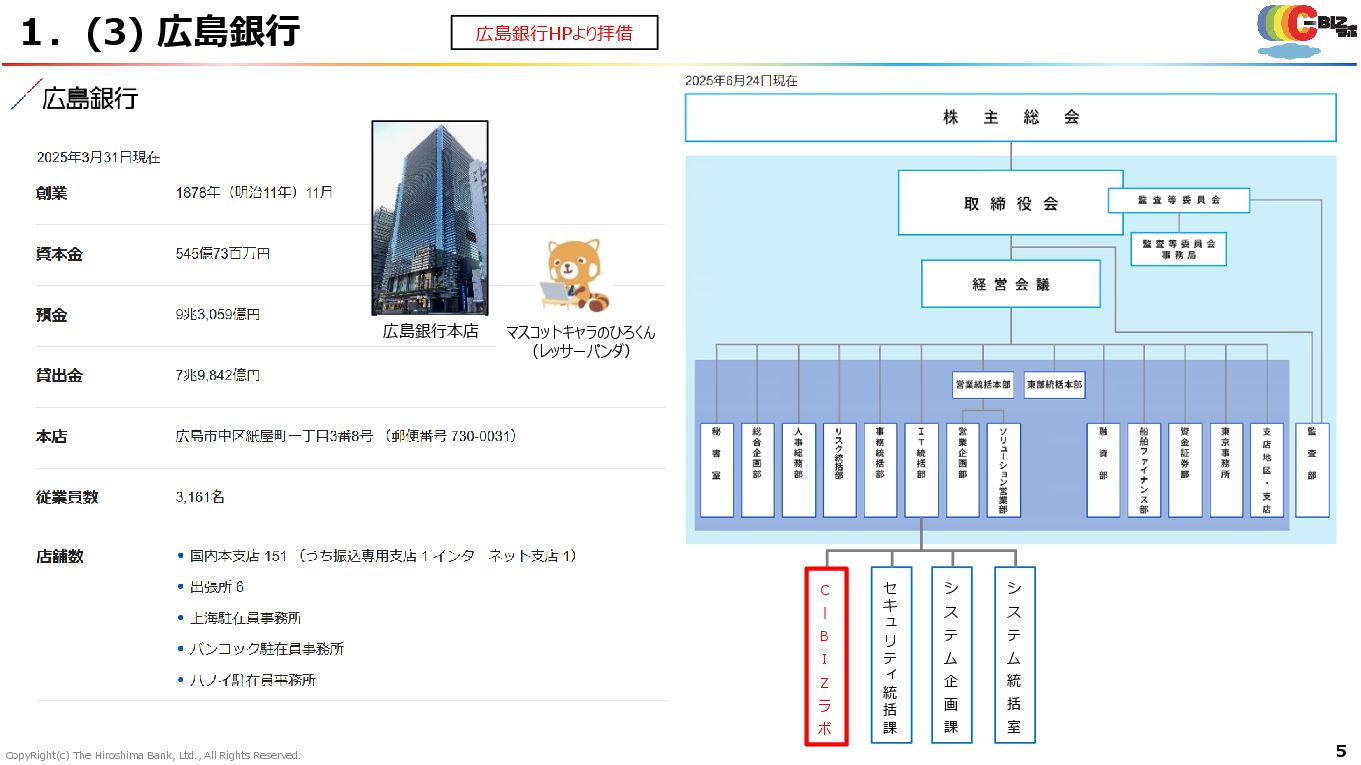Select the 出張所 6 bullet
The height and width of the screenshot is (765, 1361).
(210, 587)
